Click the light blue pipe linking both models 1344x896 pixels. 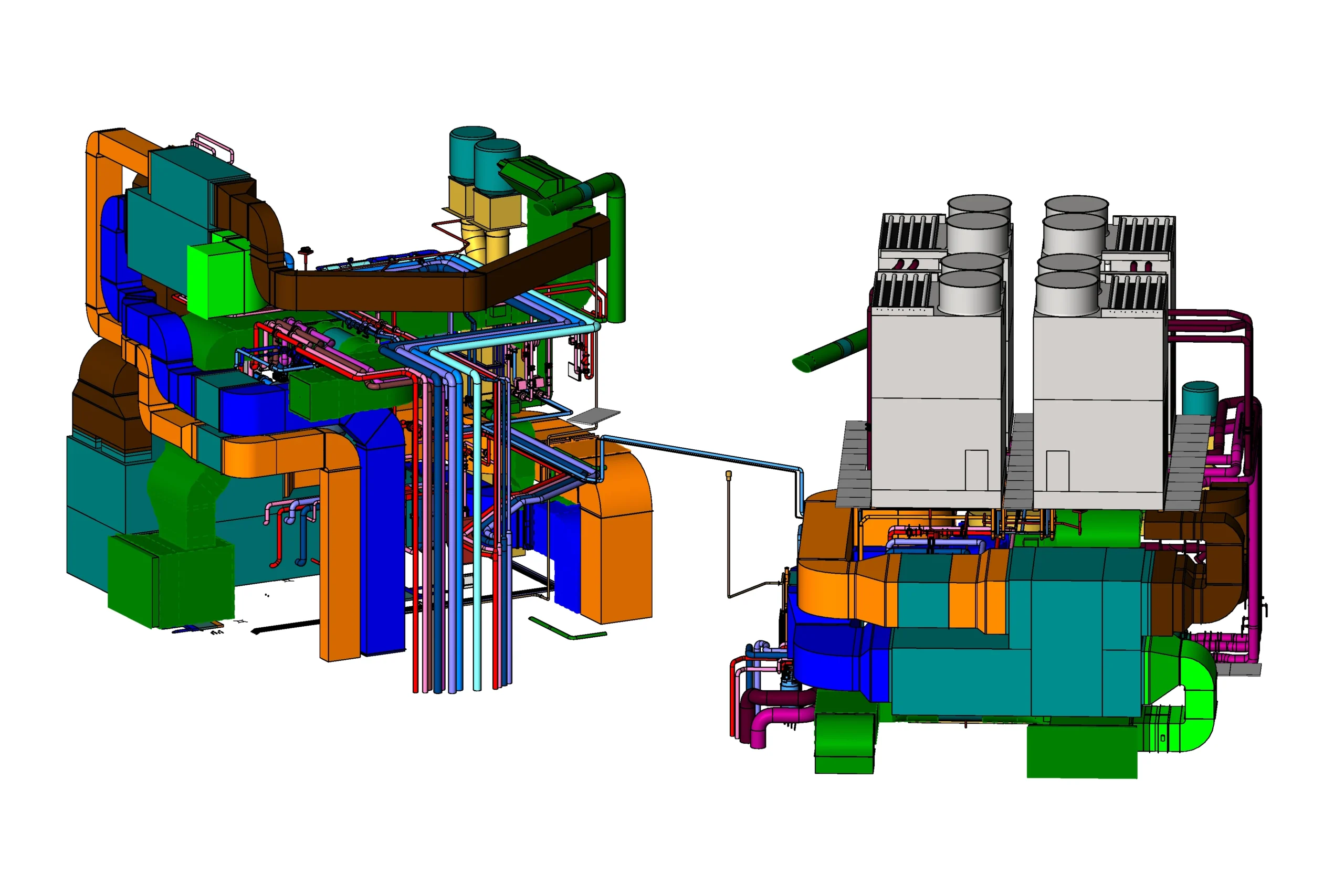tap(703, 454)
